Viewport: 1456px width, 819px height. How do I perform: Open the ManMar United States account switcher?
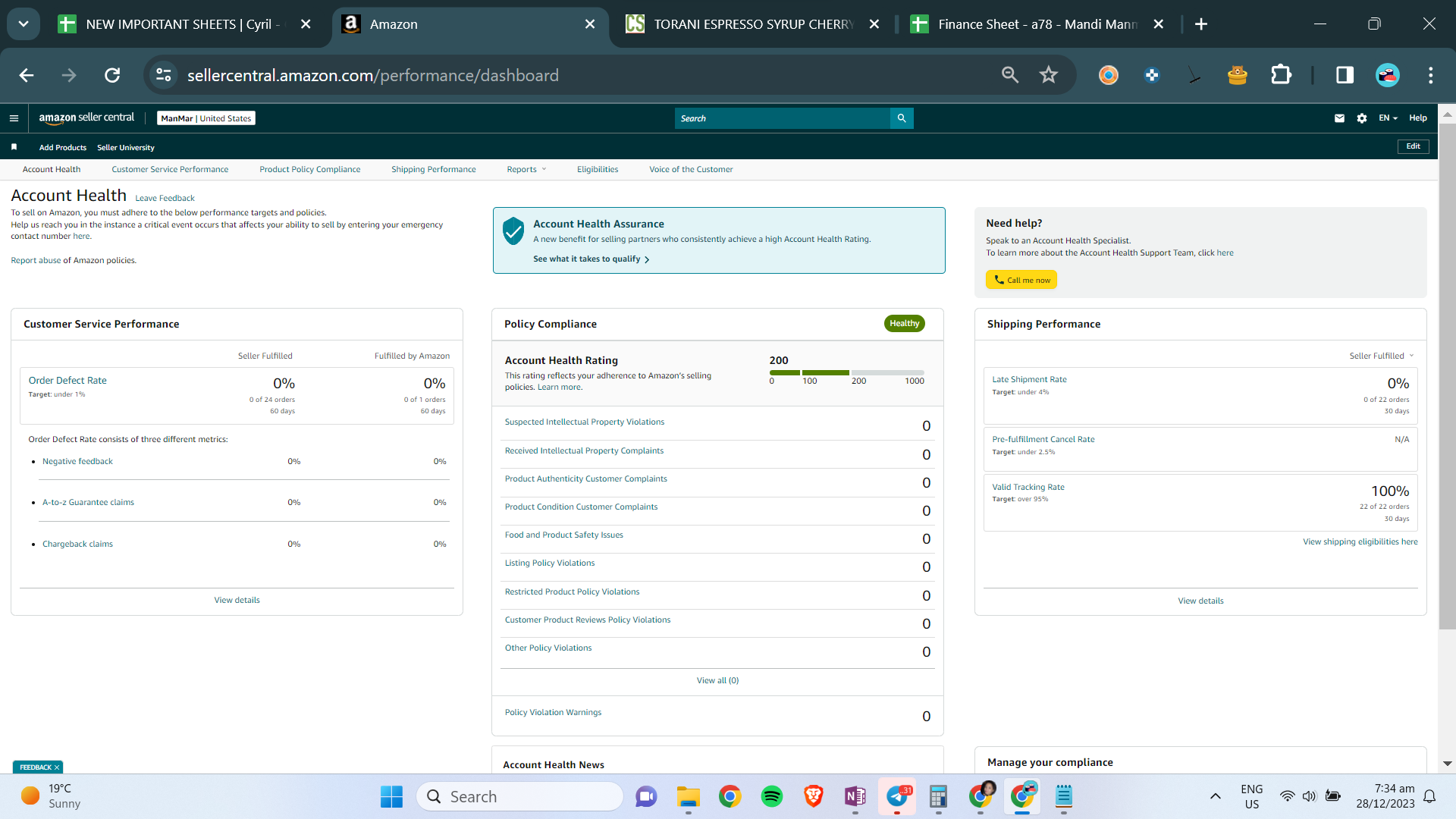pos(206,118)
